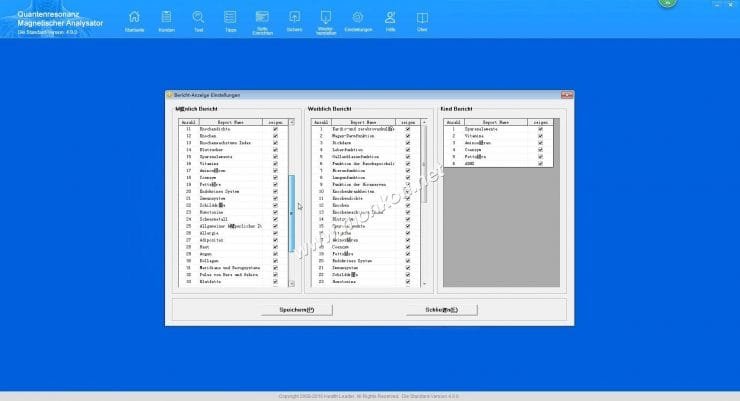Viewport: 740px width, 401px height.
Task: Toggle row 11 Knochendichte checkbox in male report
Action: tap(276, 129)
